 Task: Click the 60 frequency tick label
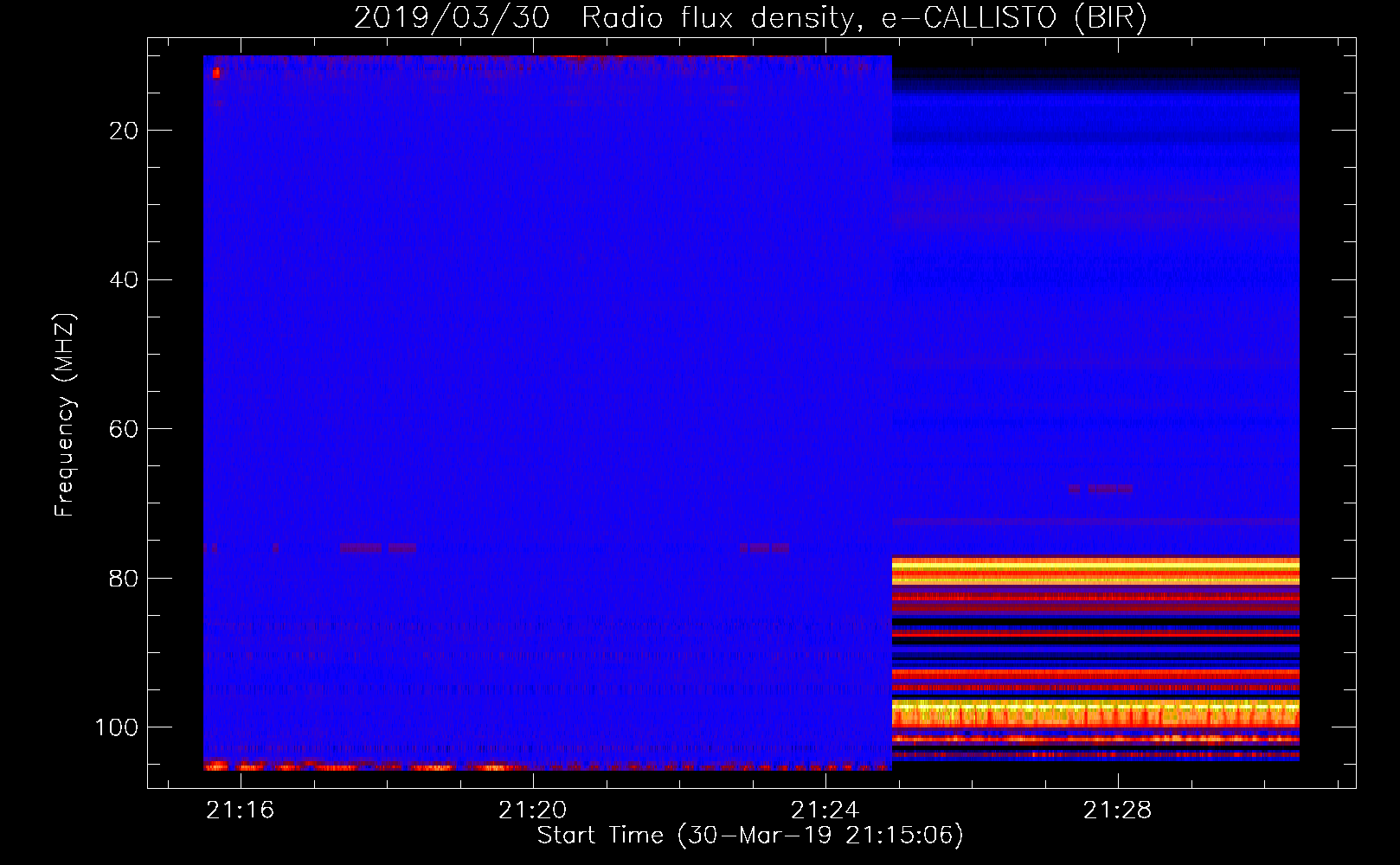[124, 429]
